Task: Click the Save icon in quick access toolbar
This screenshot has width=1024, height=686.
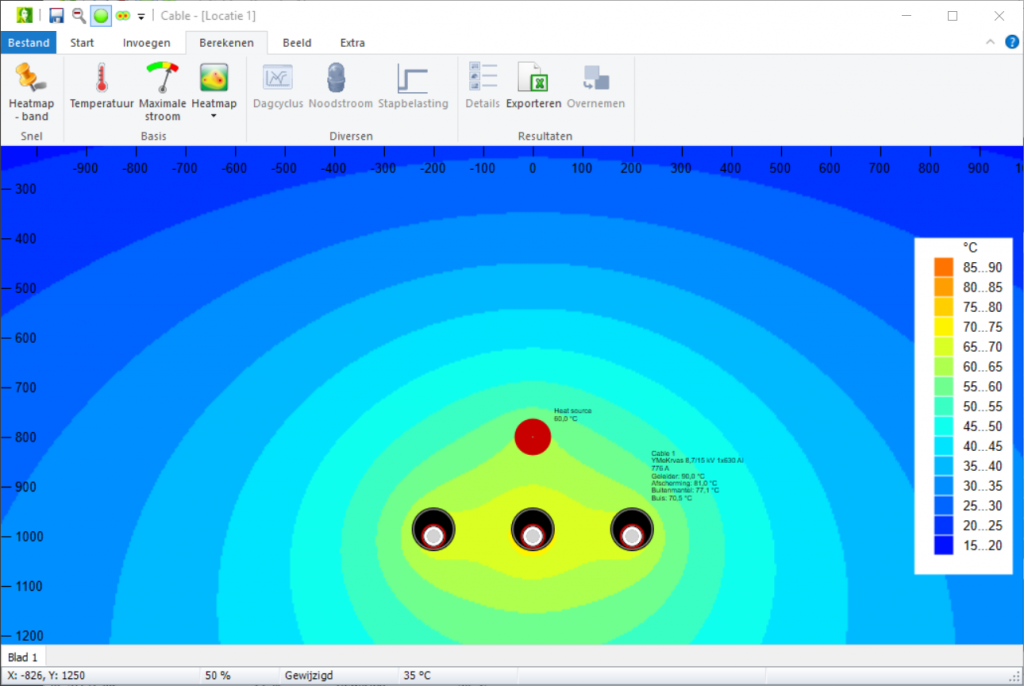Action: [55, 15]
